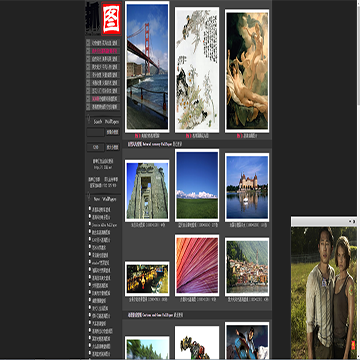Close the popup ad panel
Screen dimensions: 360x360
tap(354, 221)
